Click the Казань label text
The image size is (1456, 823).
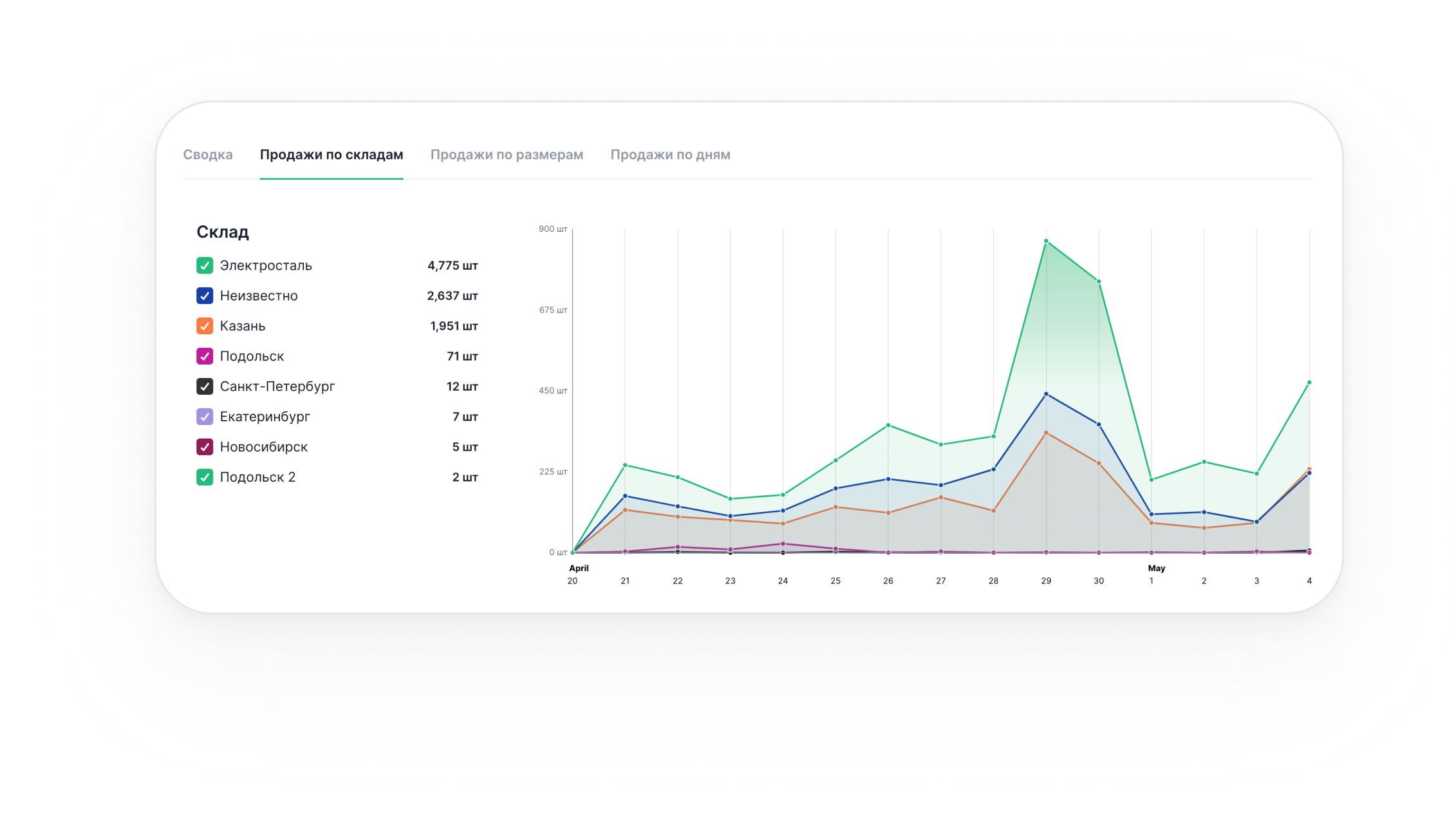243,326
